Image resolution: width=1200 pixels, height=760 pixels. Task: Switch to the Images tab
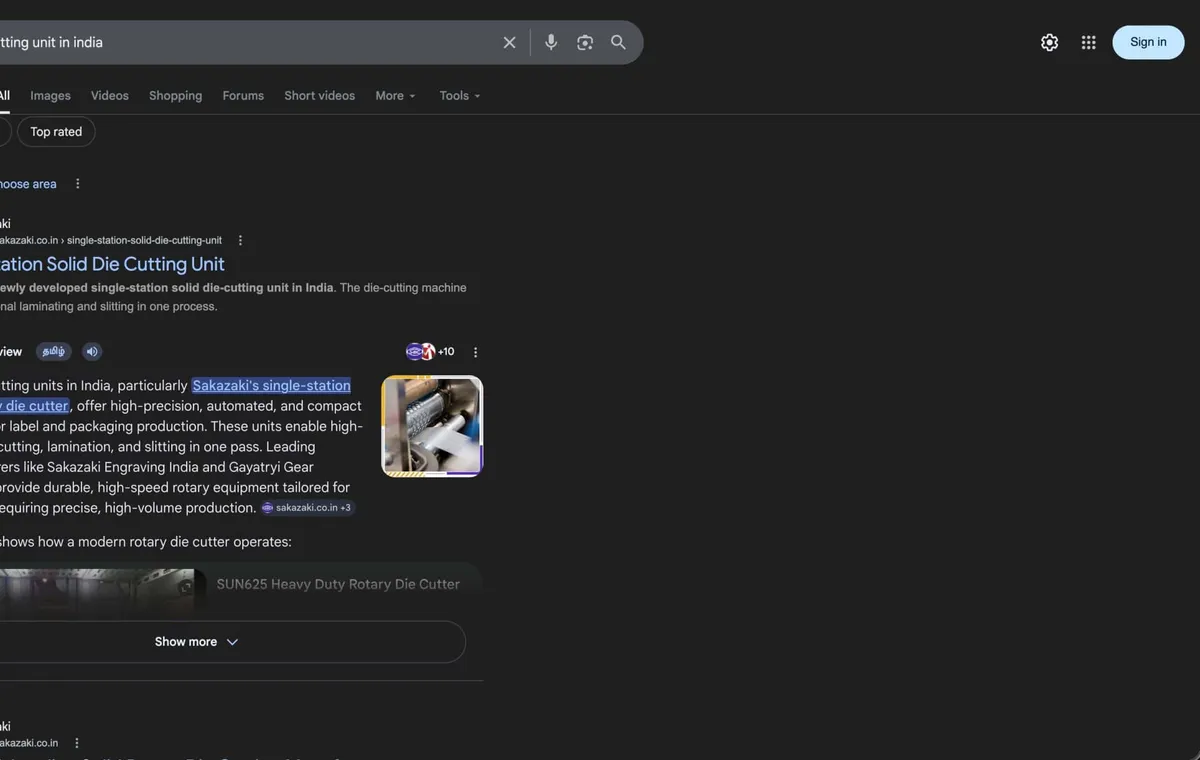[x=50, y=96]
